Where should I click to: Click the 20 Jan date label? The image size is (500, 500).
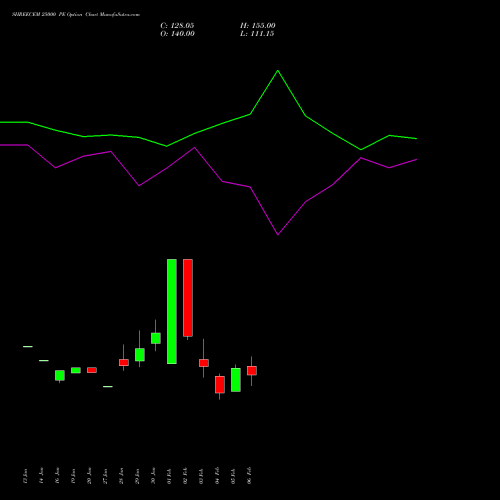(89, 476)
